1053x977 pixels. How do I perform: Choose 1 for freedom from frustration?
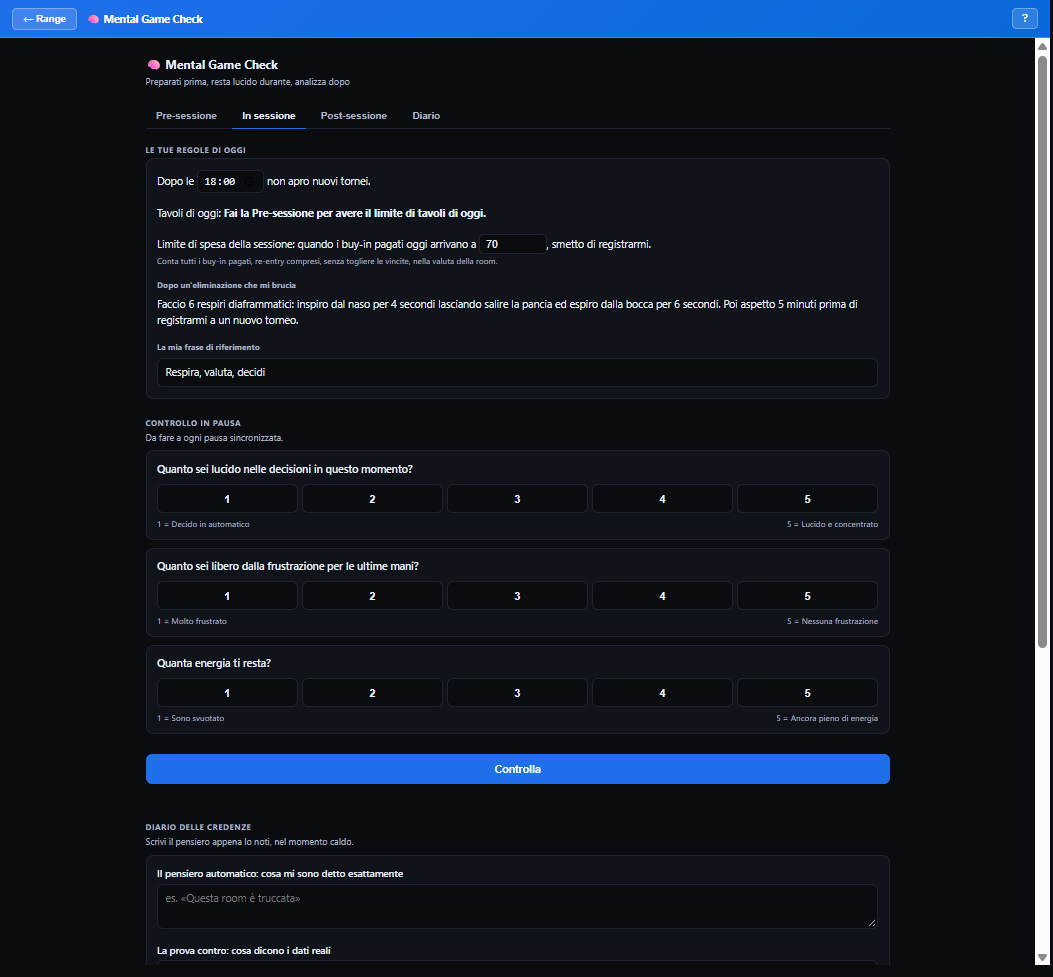[227, 596]
